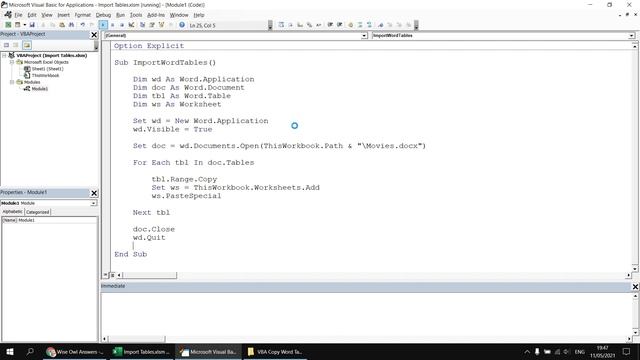The height and width of the screenshot is (360, 640).
Task: Click the View Microsoft Excel toolbar icon
Action: (8, 25)
